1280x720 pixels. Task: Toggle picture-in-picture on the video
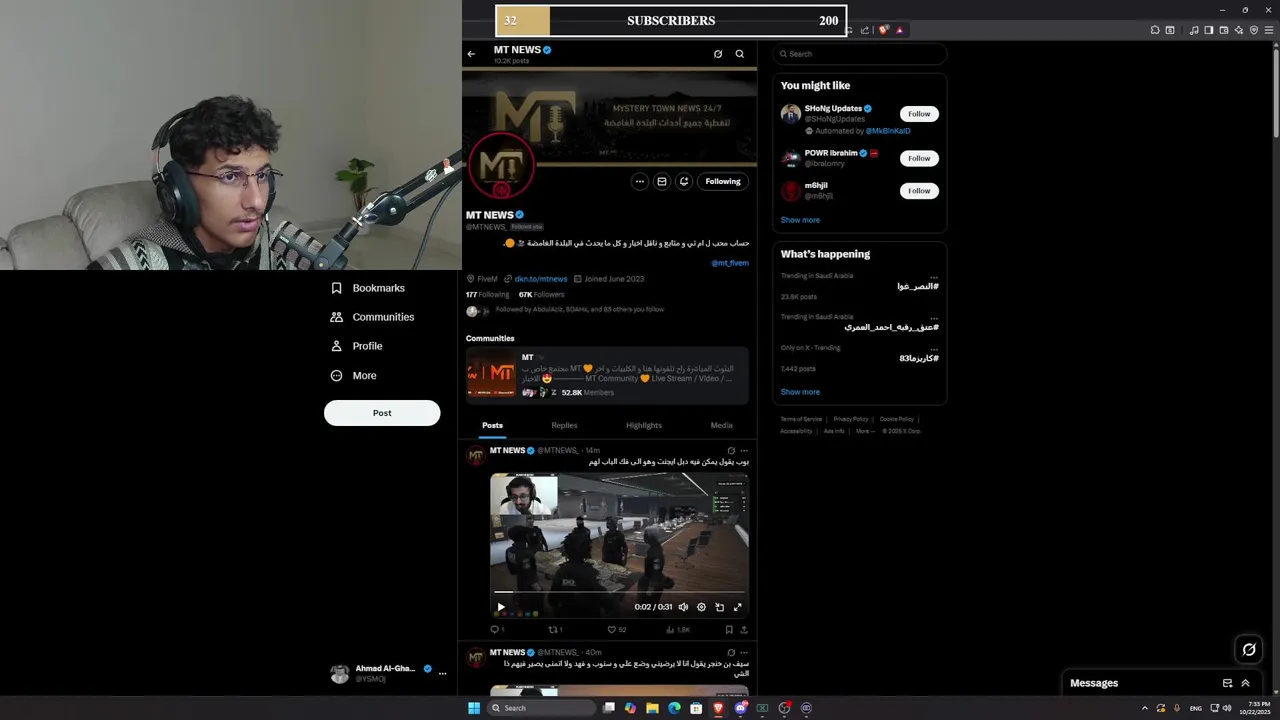(719, 607)
